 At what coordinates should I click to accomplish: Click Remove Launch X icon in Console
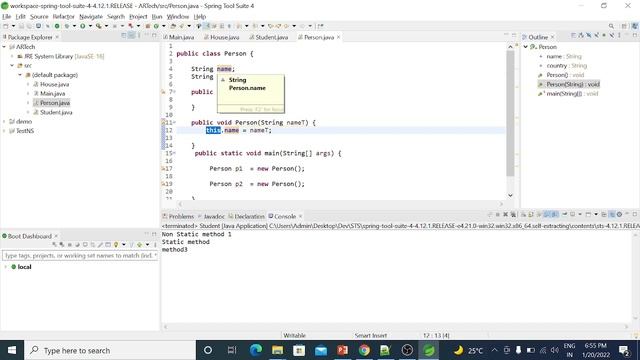pyautogui.click(x=505, y=214)
